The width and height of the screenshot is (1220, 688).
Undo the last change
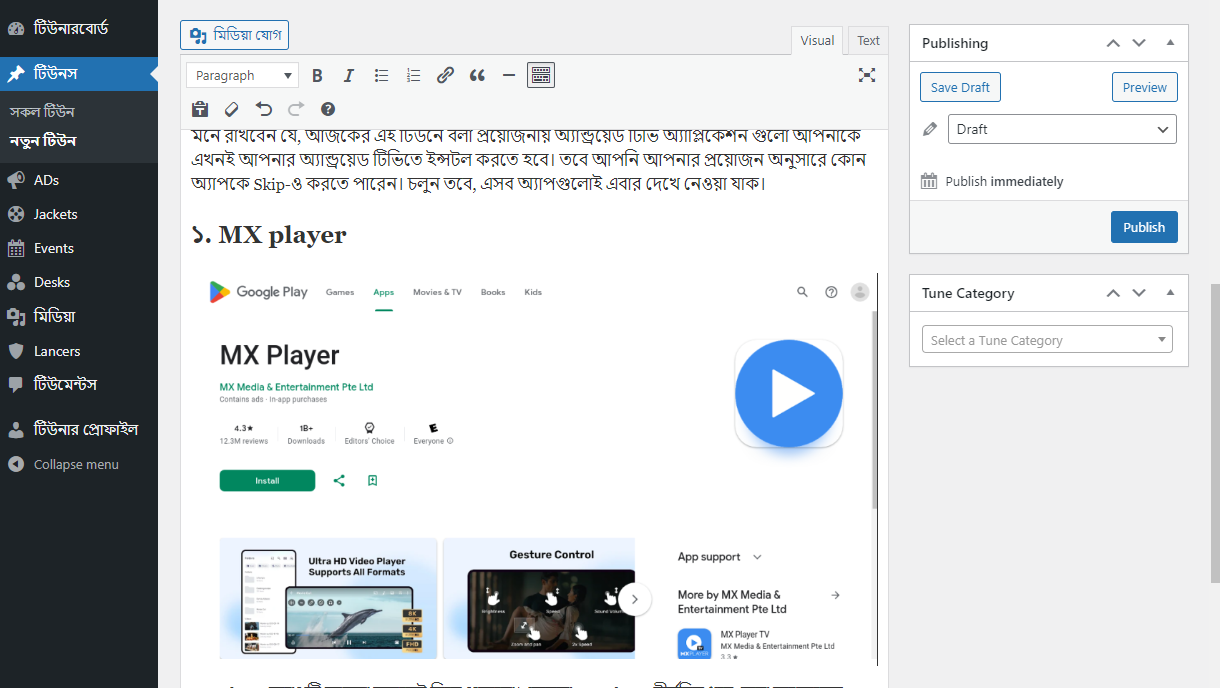click(x=265, y=109)
